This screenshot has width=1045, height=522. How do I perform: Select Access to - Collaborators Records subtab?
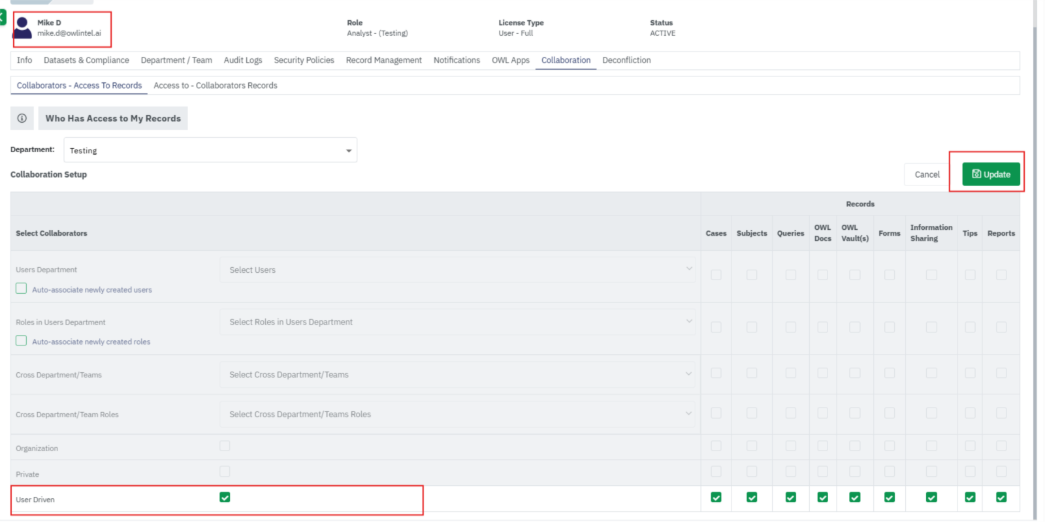pyautogui.click(x=215, y=86)
